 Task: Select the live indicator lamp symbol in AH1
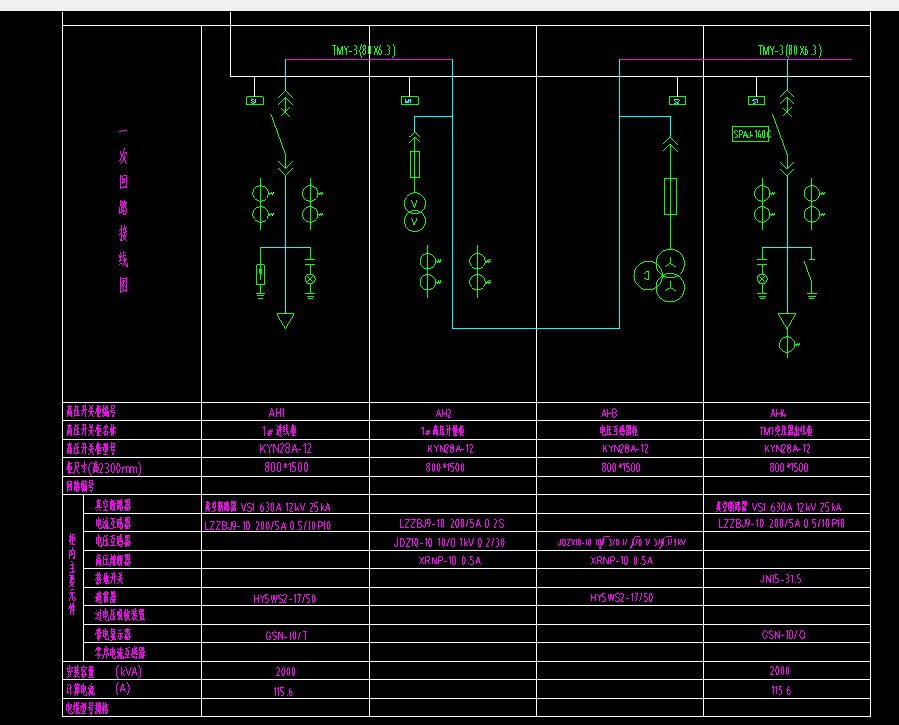(310, 279)
